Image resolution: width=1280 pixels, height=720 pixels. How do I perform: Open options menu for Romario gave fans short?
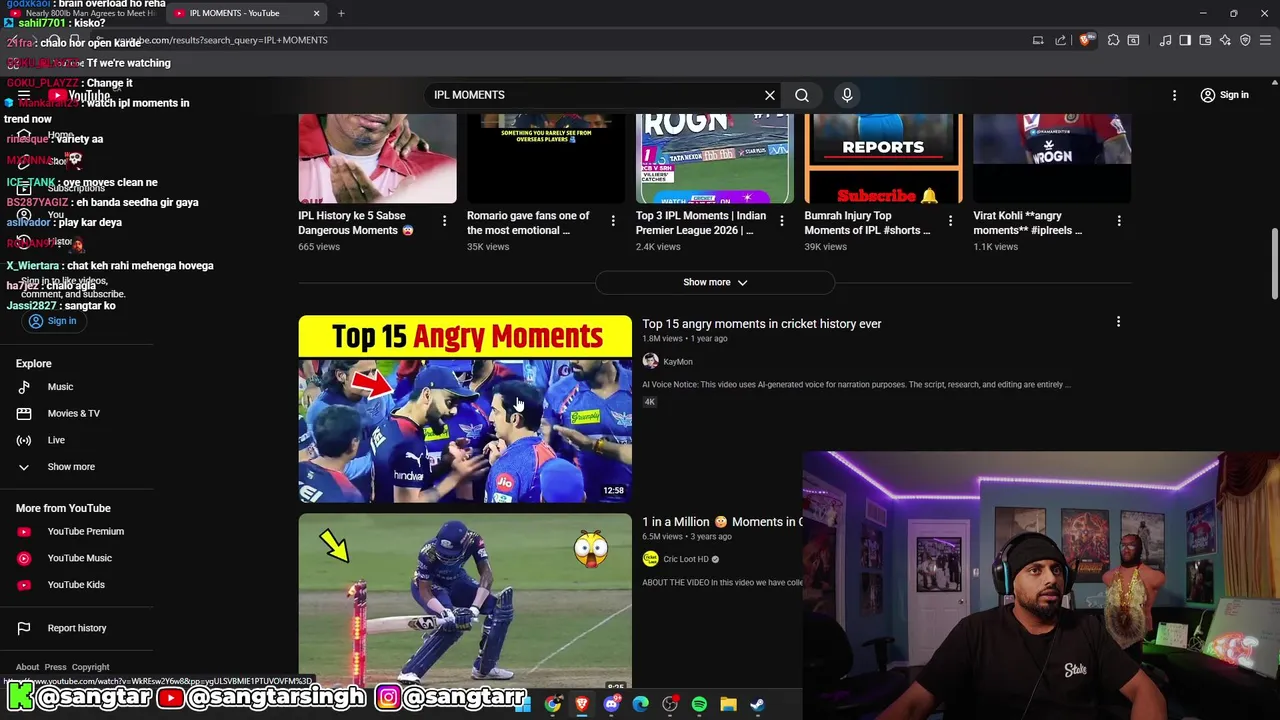[613, 221]
